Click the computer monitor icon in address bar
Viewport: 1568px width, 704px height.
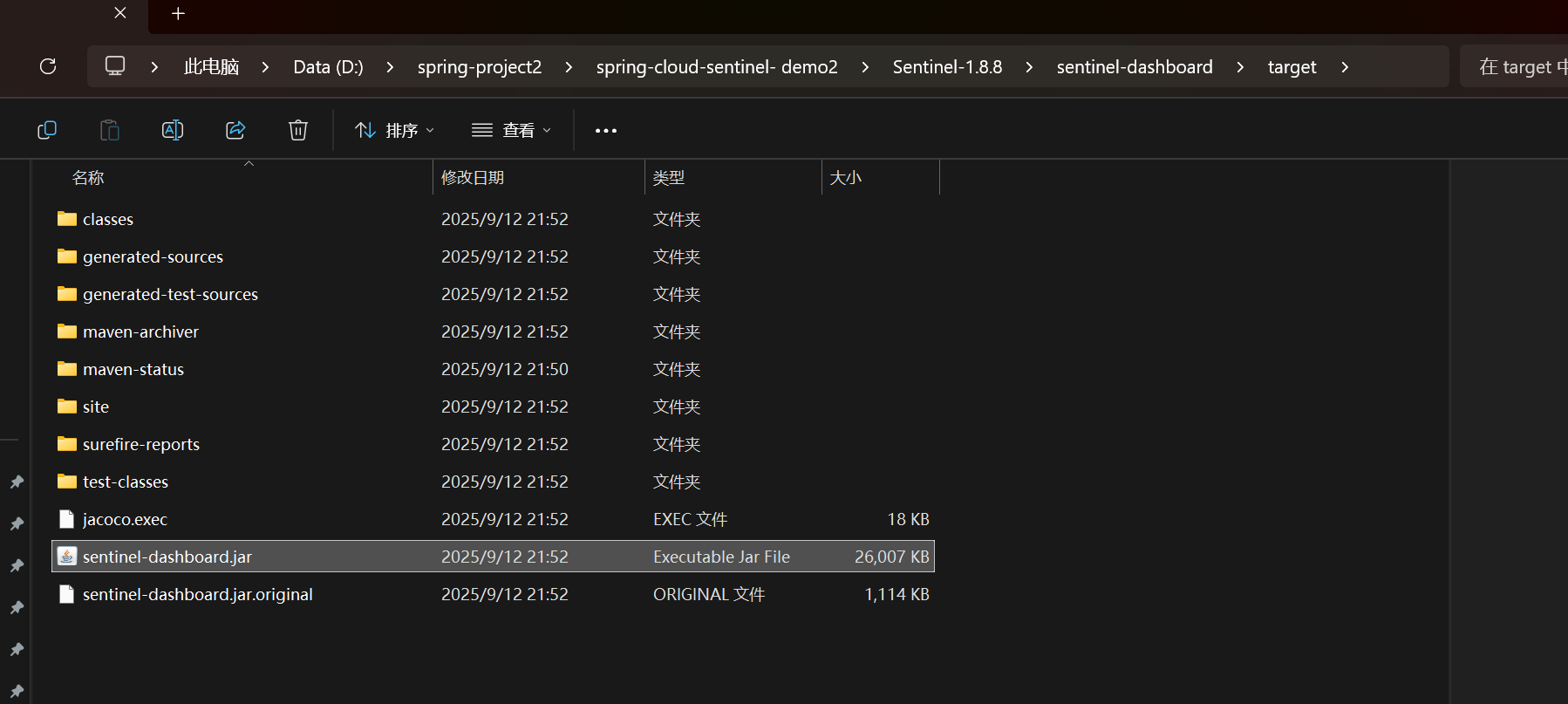(x=115, y=66)
